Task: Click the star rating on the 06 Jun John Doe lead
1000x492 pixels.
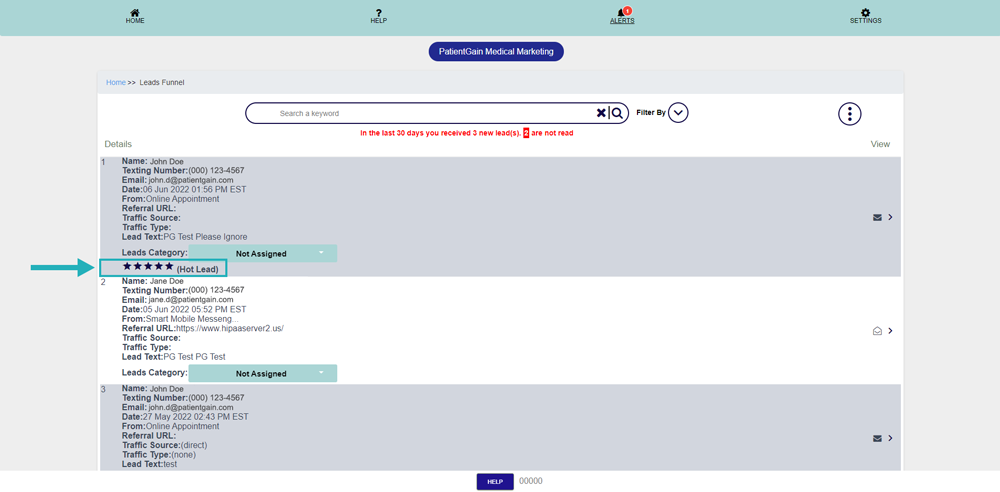Action: click(x=148, y=267)
